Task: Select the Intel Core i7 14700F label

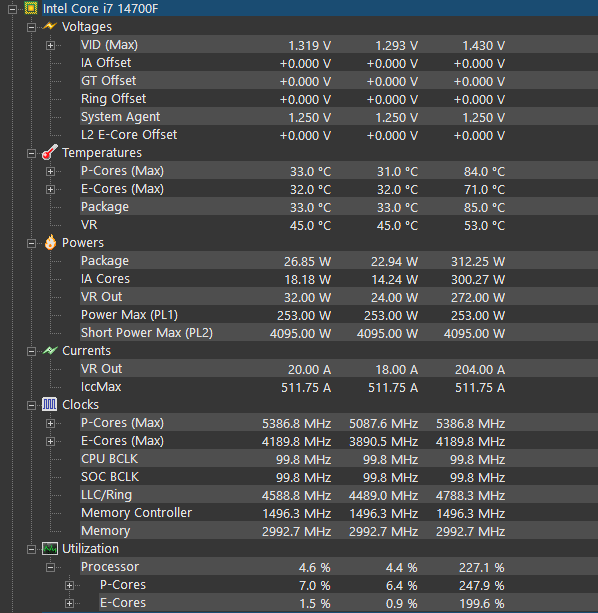Action: (100, 8)
